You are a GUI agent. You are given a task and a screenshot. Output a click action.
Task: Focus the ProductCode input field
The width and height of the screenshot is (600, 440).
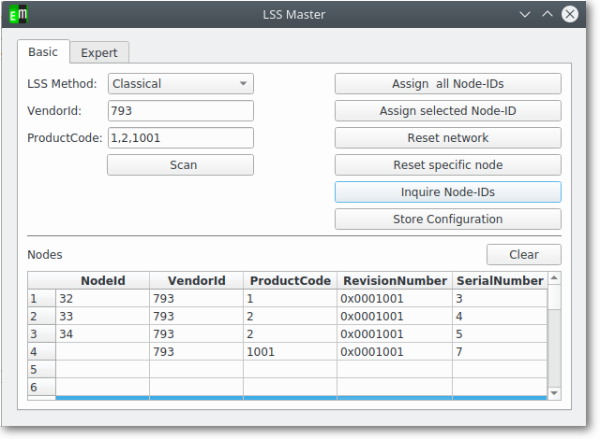(x=181, y=138)
